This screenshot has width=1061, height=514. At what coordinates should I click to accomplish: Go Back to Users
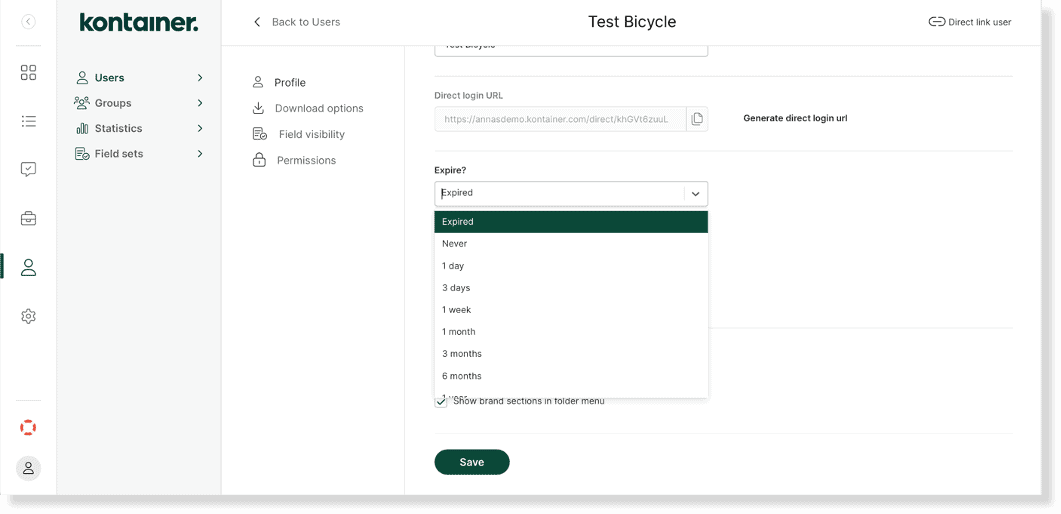[306, 22]
